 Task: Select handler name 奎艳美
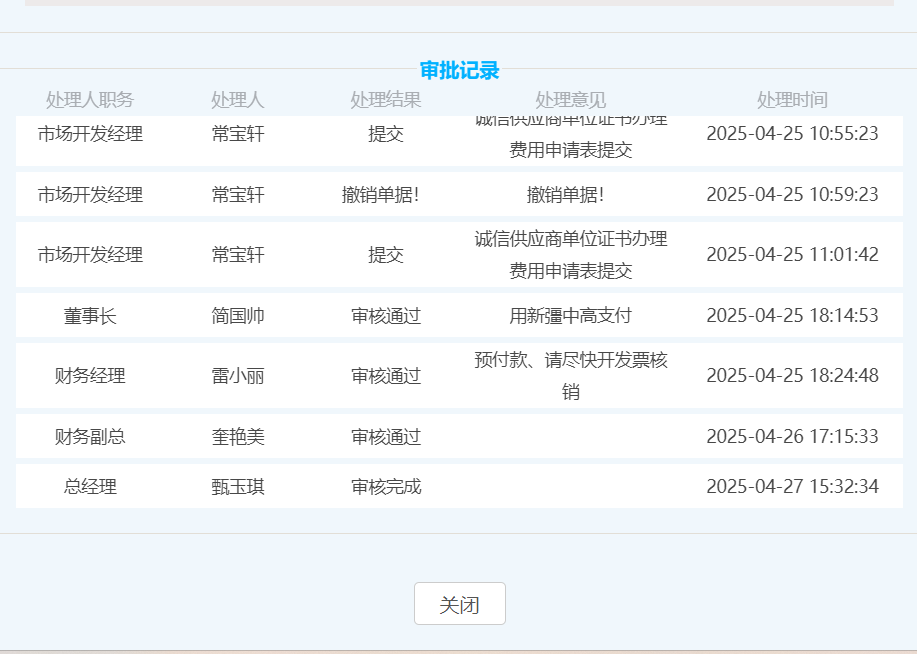tap(238, 437)
